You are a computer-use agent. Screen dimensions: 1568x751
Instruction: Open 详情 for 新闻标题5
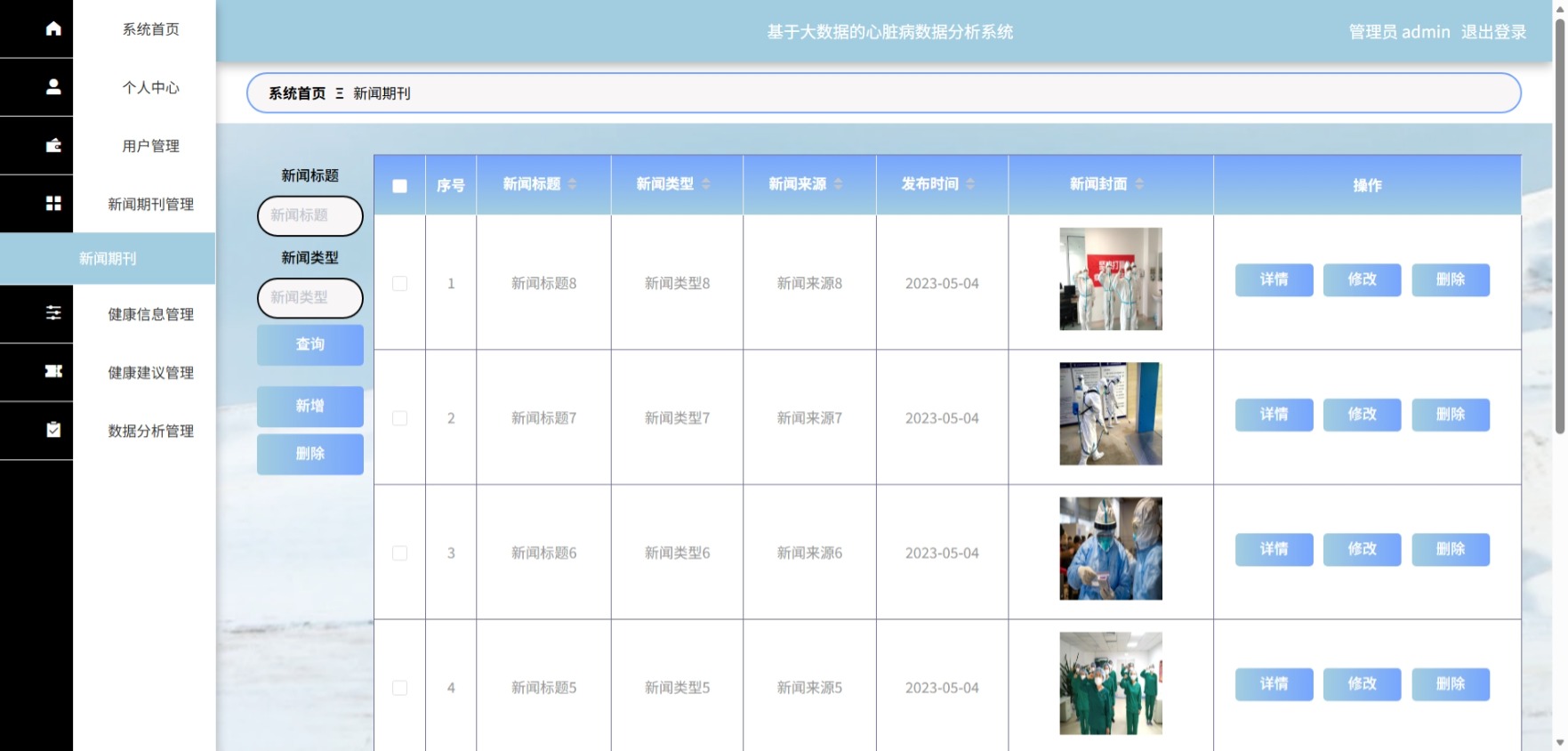[1274, 684]
